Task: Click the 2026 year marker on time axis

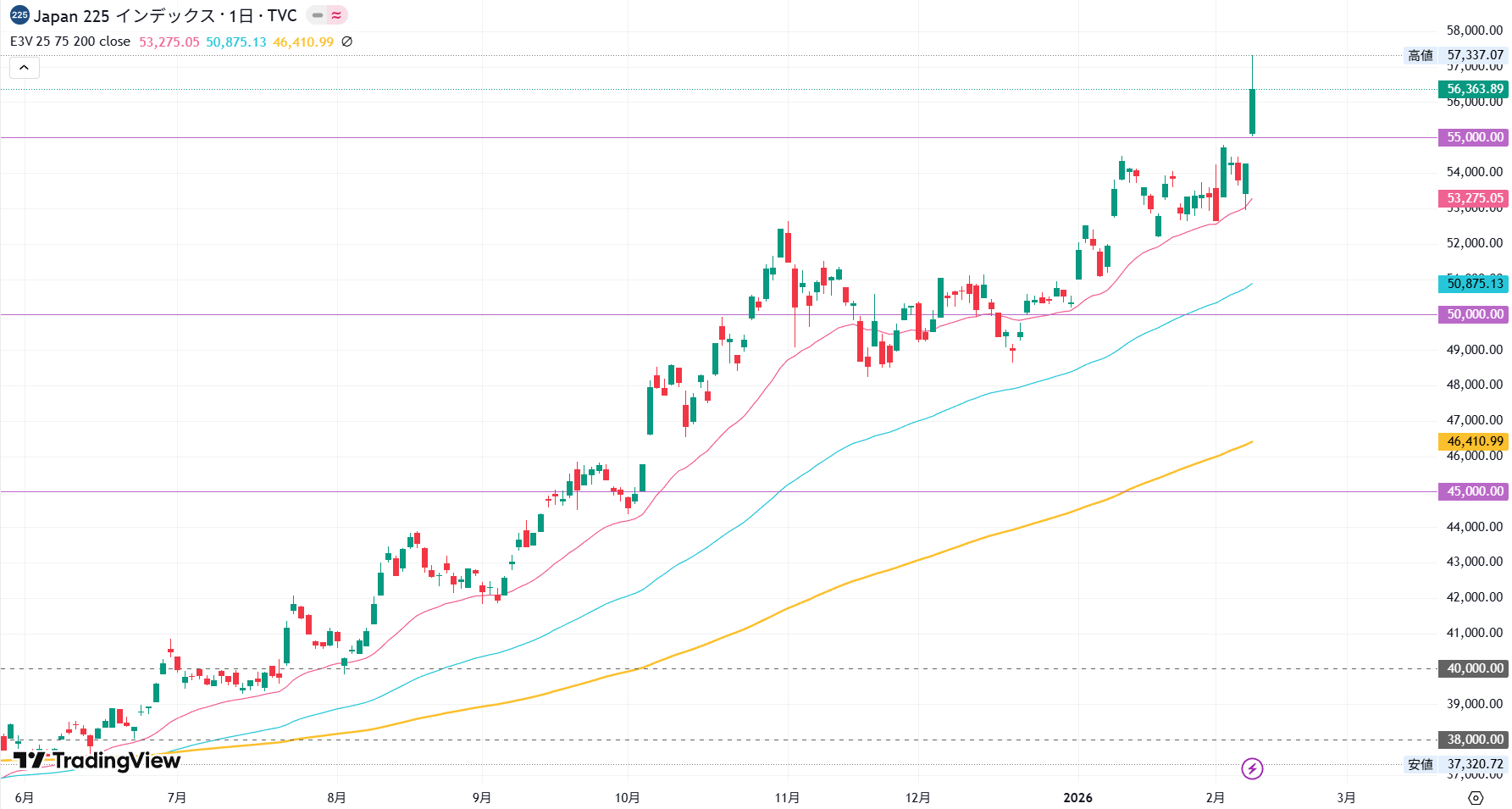Action: [1077, 798]
